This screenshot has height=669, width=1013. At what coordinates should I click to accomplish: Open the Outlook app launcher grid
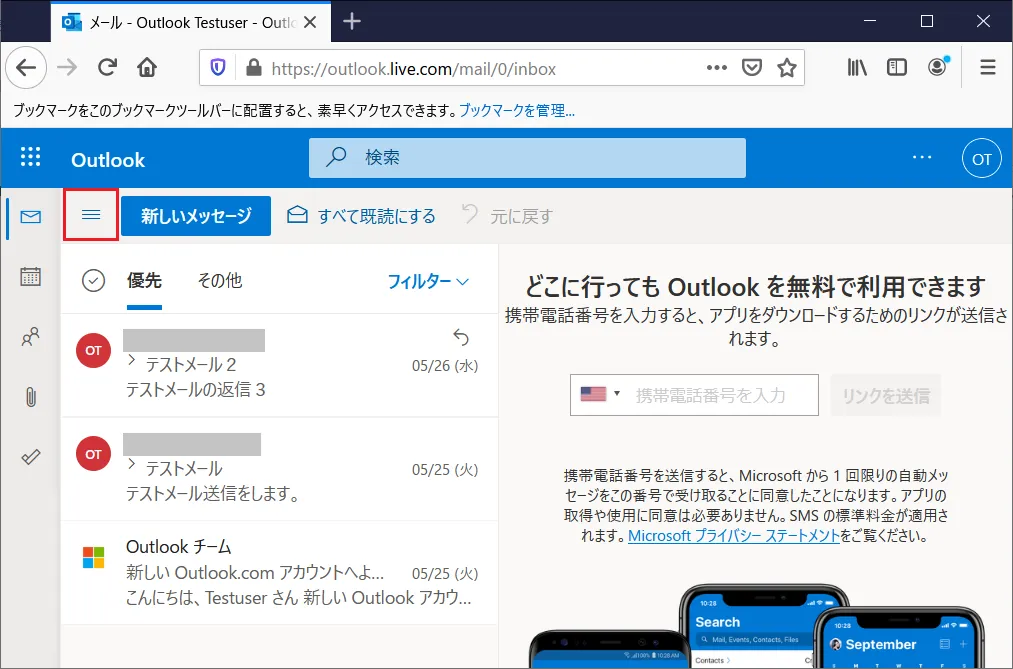pyautogui.click(x=30, y=157)
